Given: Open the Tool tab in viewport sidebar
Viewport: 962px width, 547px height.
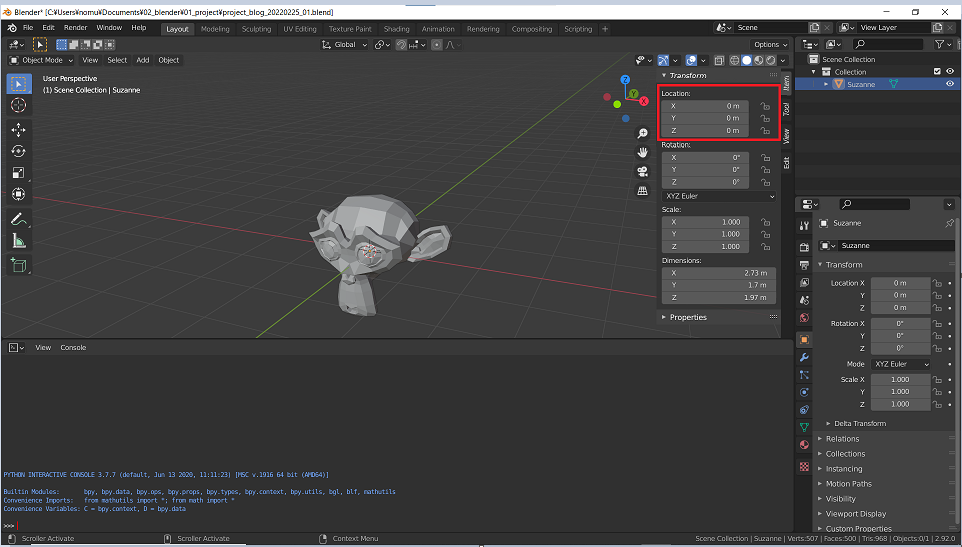Looking at the screenshot, I should coord(787,109).
